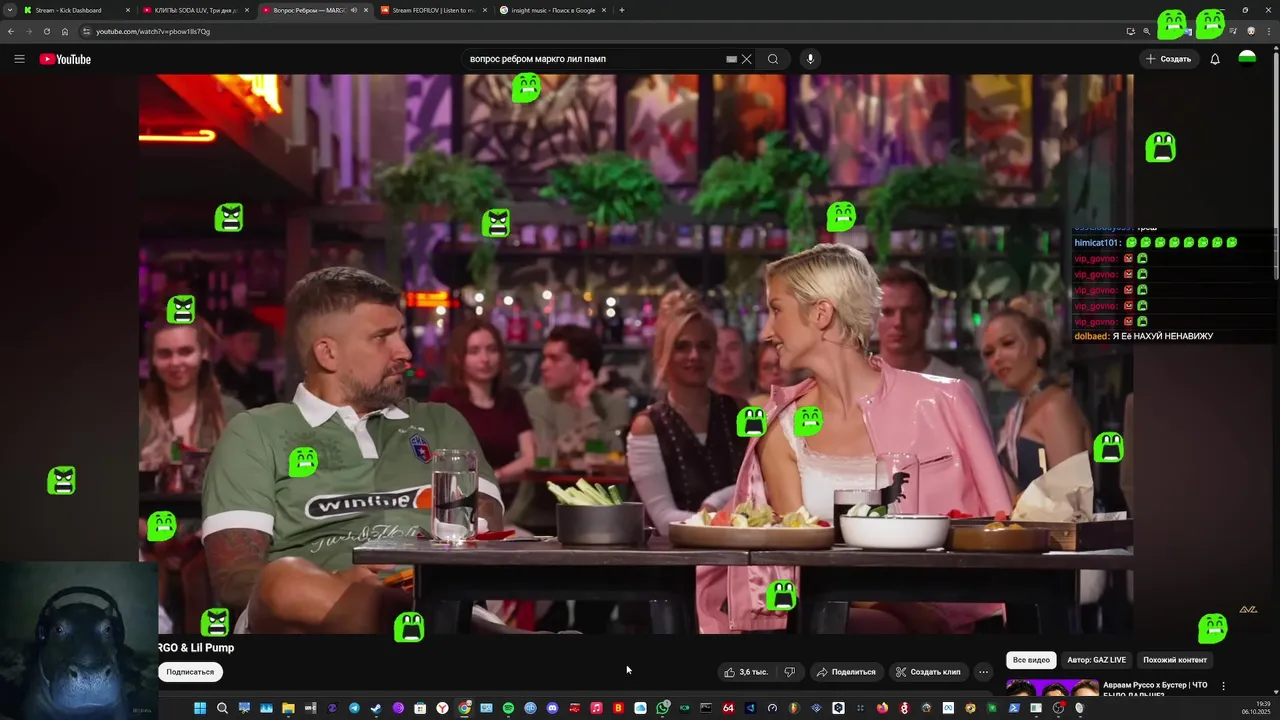Mute the playing YouTube tab audio icon
The image size is (1280, 720).
(x=353, y=10)
